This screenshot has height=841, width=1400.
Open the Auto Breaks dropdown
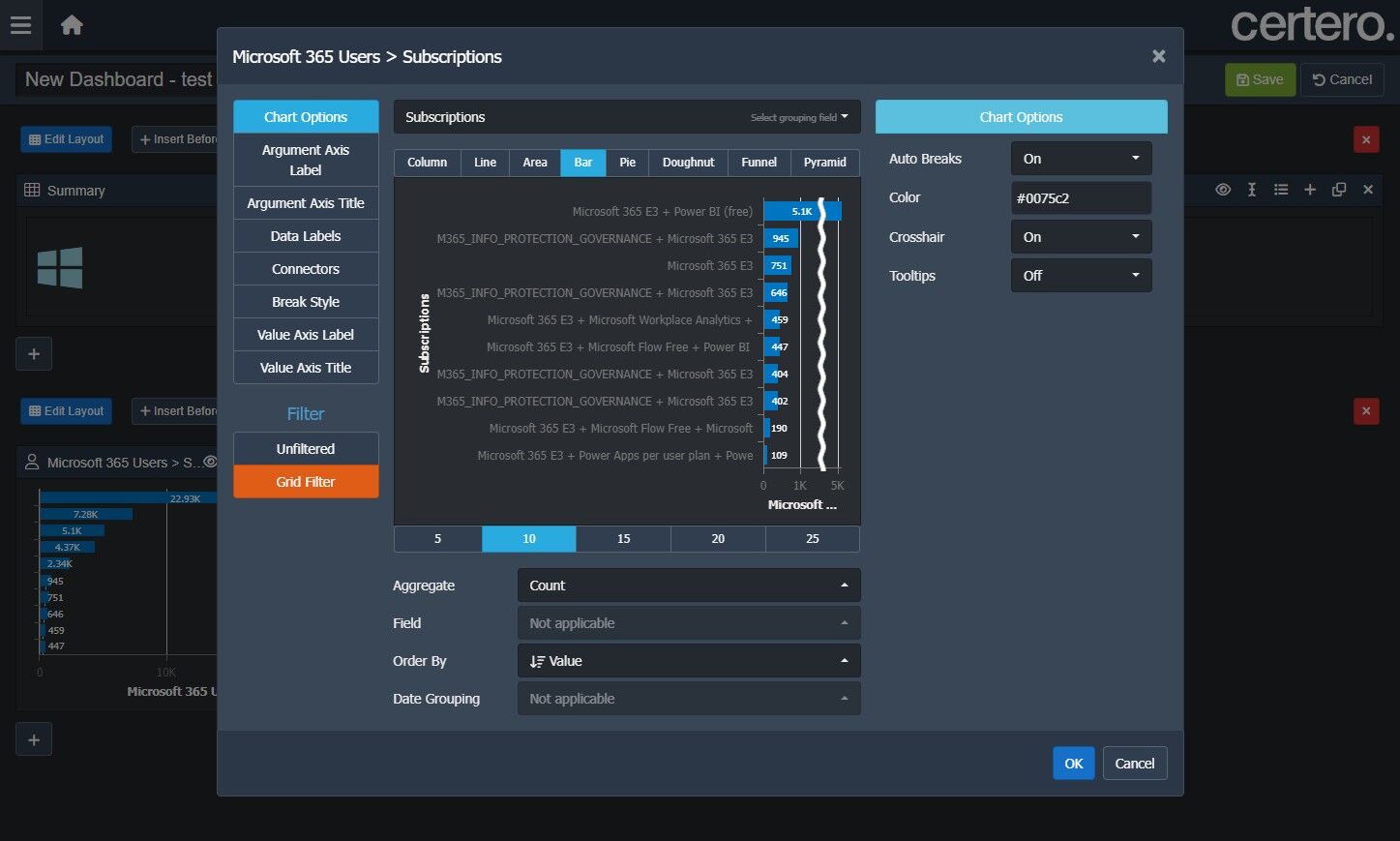tap(1081, 159)
